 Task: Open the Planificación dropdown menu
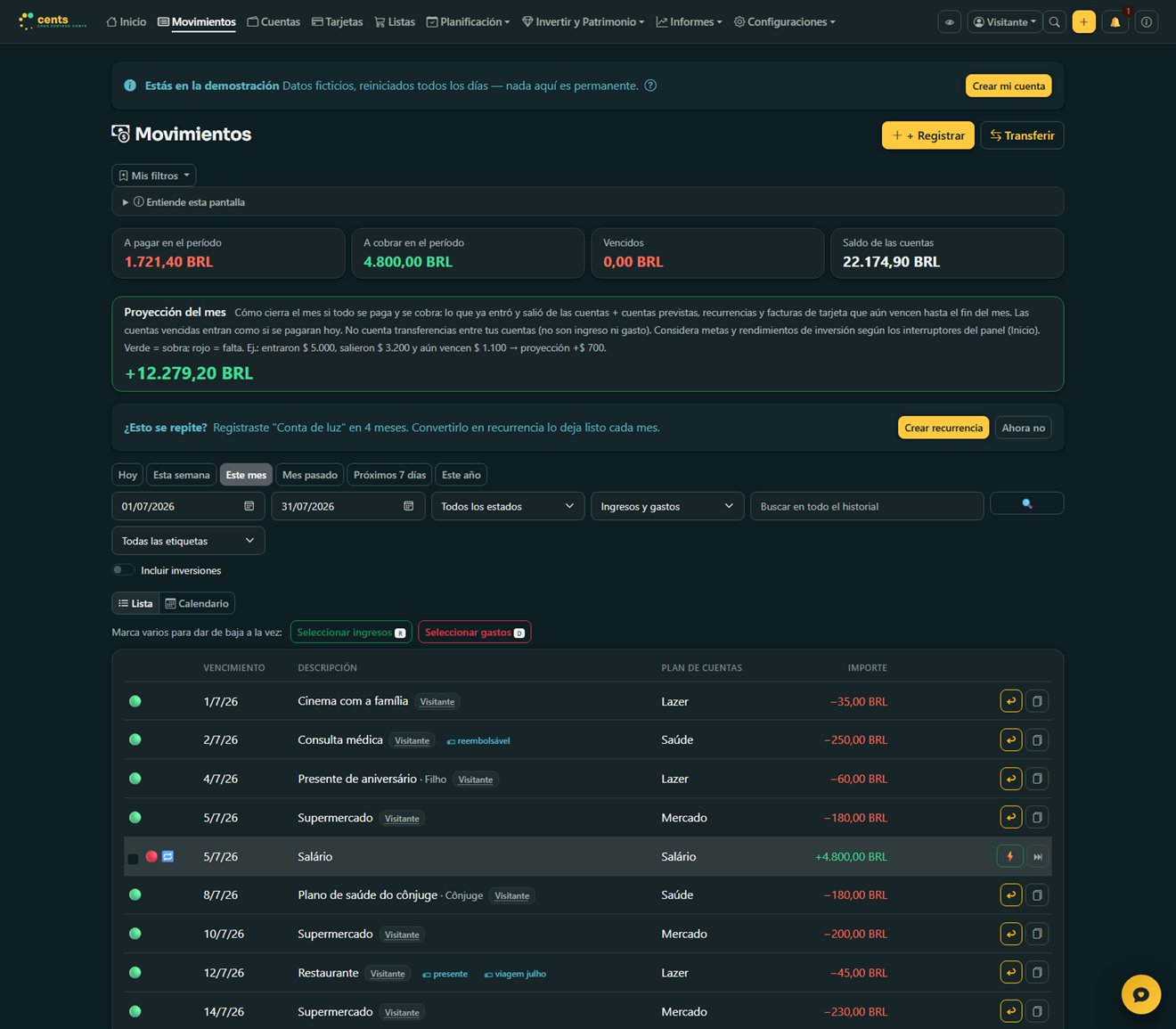click(x=468, y=22)
